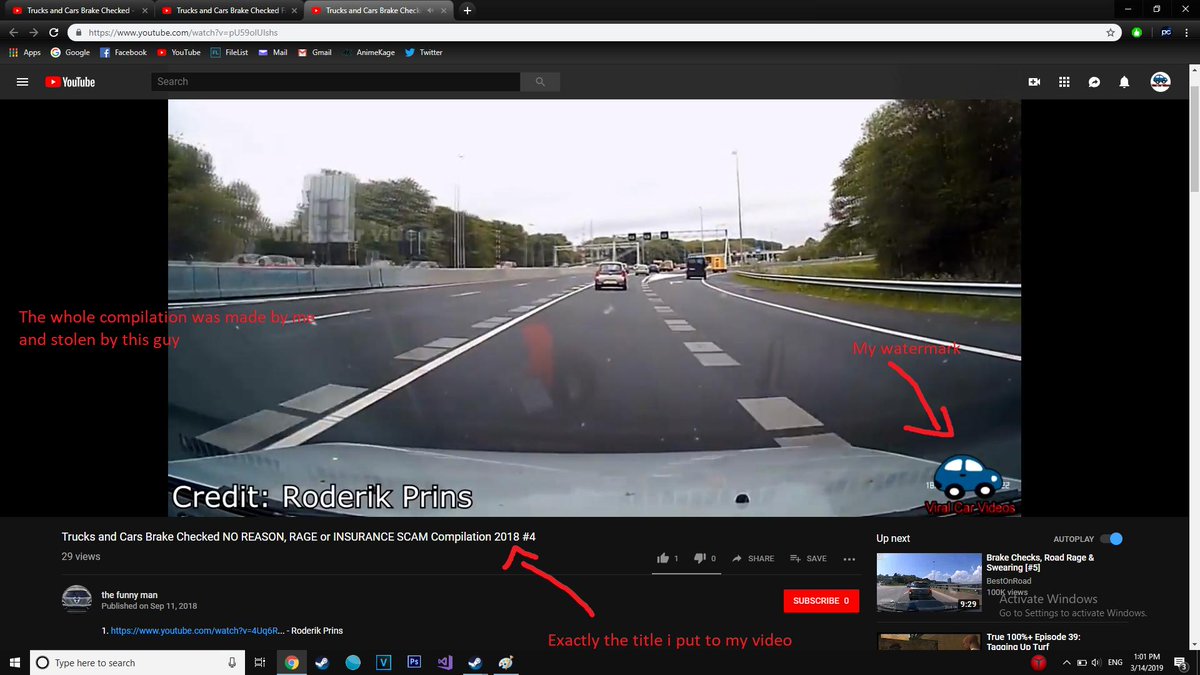The width and height of the screenshot is (1200, 675).
Task: Open Task View on the taskbar
Action: 260,662
